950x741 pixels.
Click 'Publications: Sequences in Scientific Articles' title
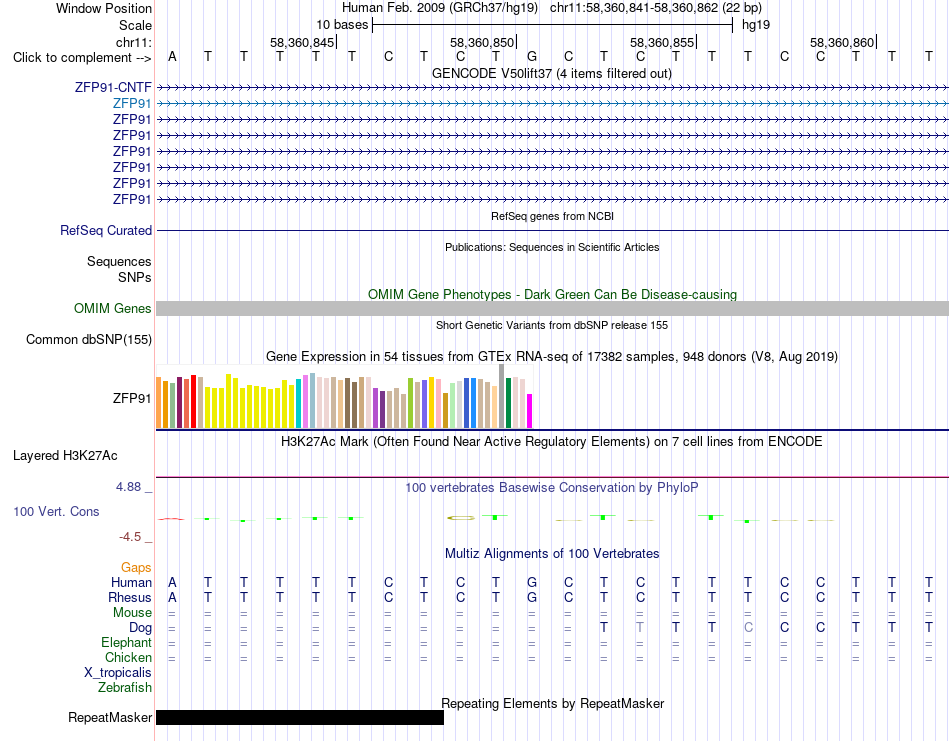552,247
